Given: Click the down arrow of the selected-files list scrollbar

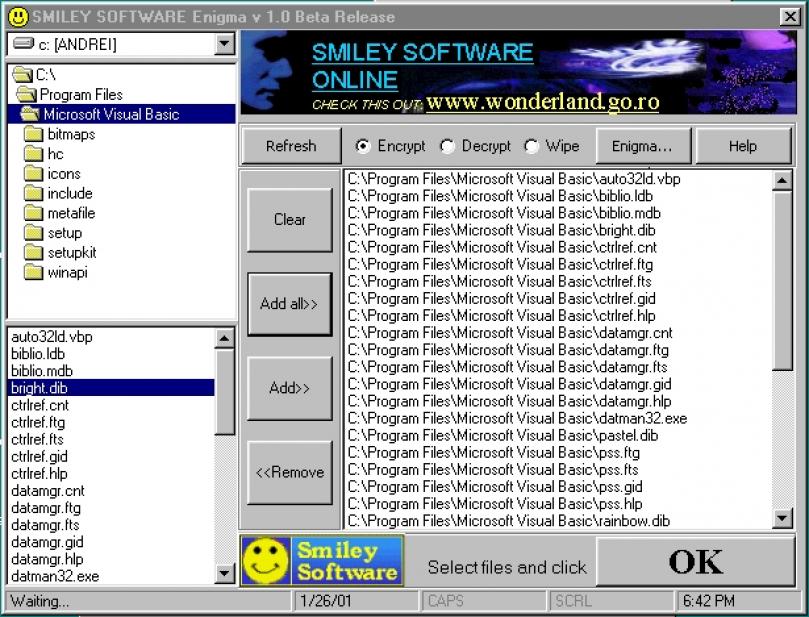Looking at the screenshot, I should tap(783, 517).
